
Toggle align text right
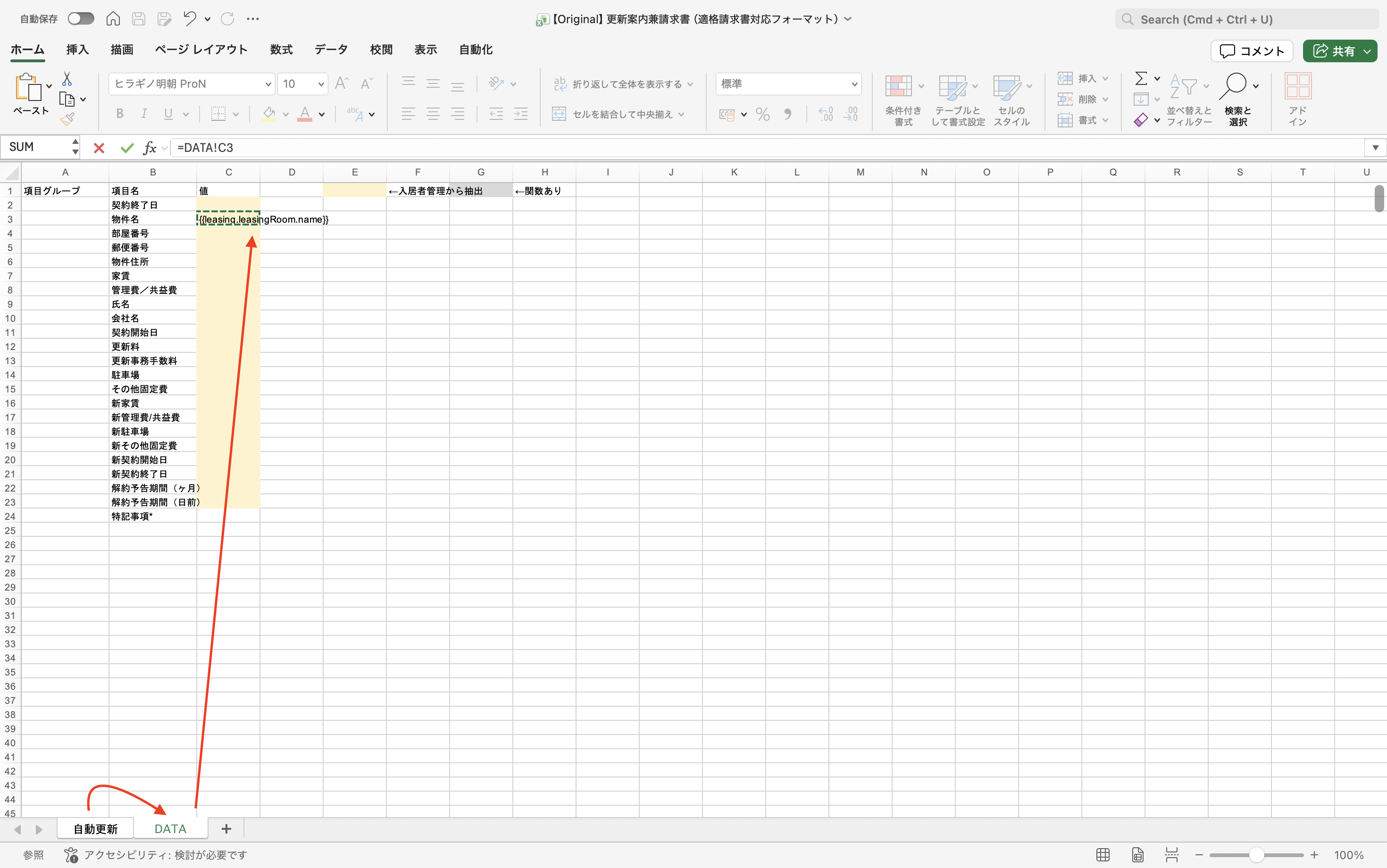pyautogui.click(x=458, y=114)
